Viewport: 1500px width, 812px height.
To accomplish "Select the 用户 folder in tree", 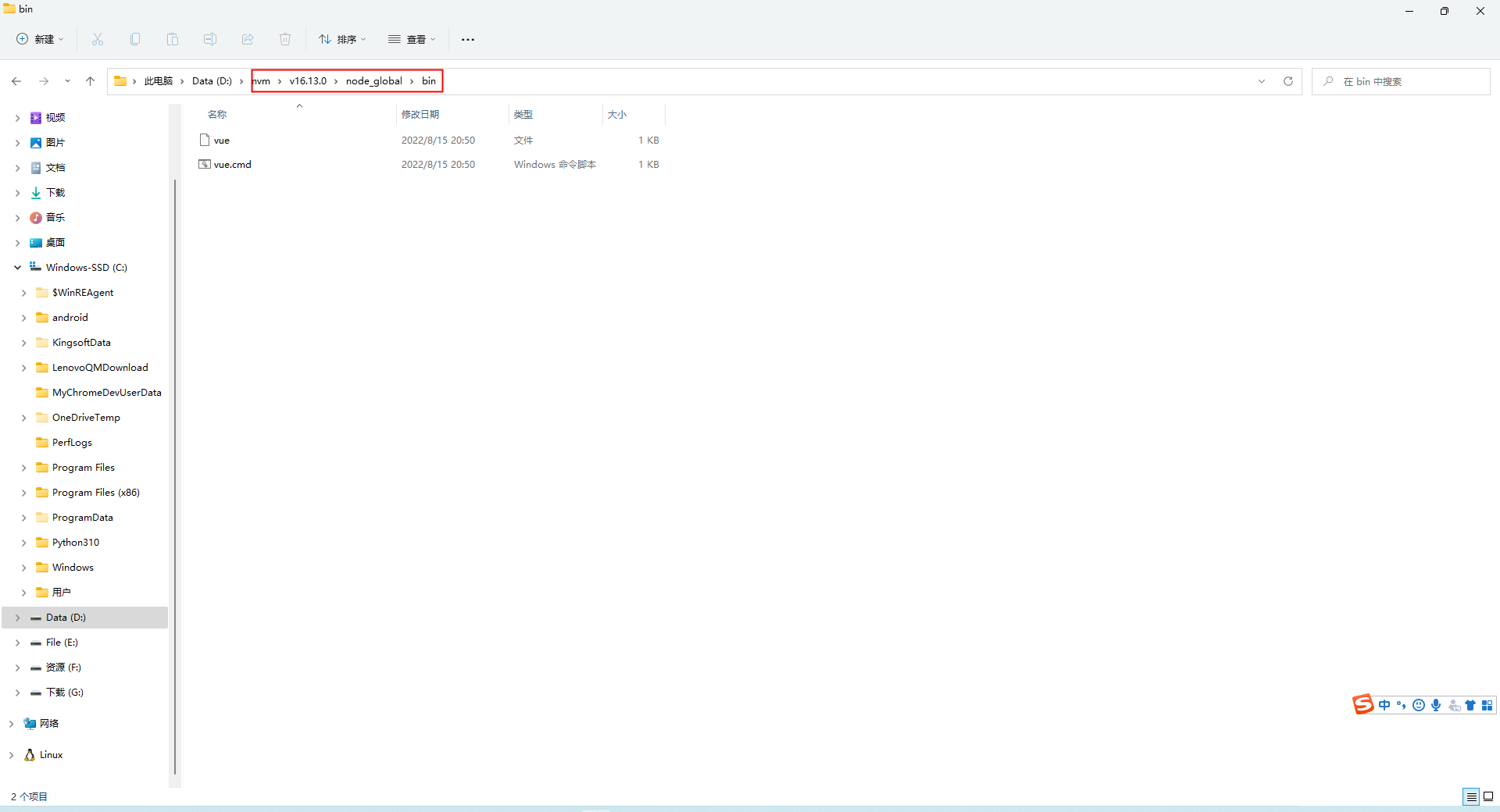I will 61,593.
